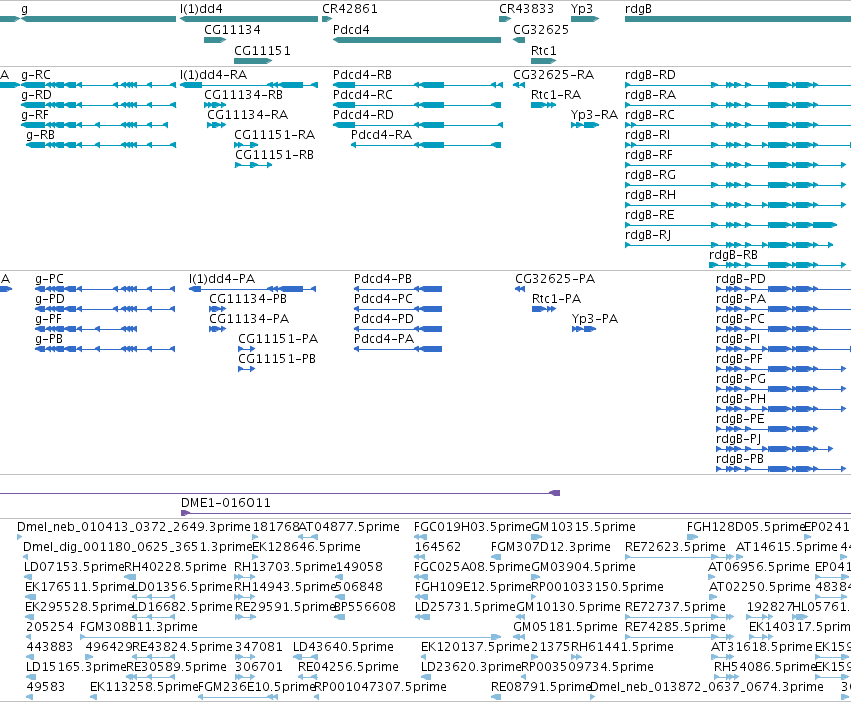Click transcript g-RC label
Viewport: 851px width, 702px height.
(x=36, y=74)
